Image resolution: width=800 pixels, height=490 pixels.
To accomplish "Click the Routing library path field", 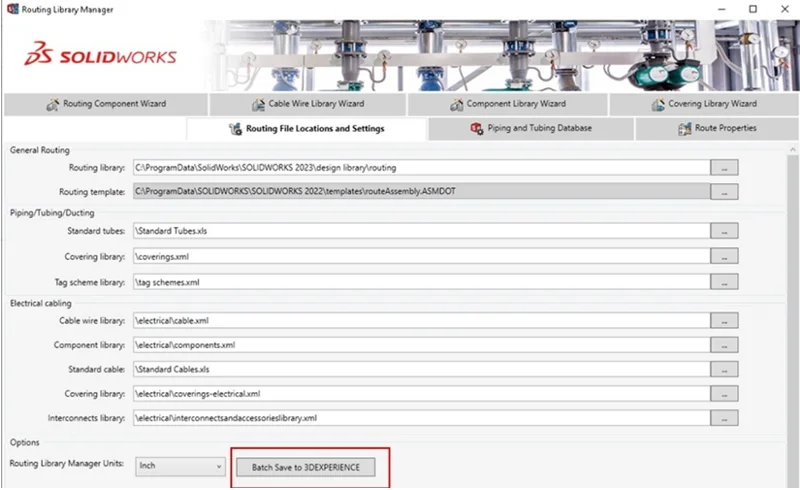I will (421, 167).
